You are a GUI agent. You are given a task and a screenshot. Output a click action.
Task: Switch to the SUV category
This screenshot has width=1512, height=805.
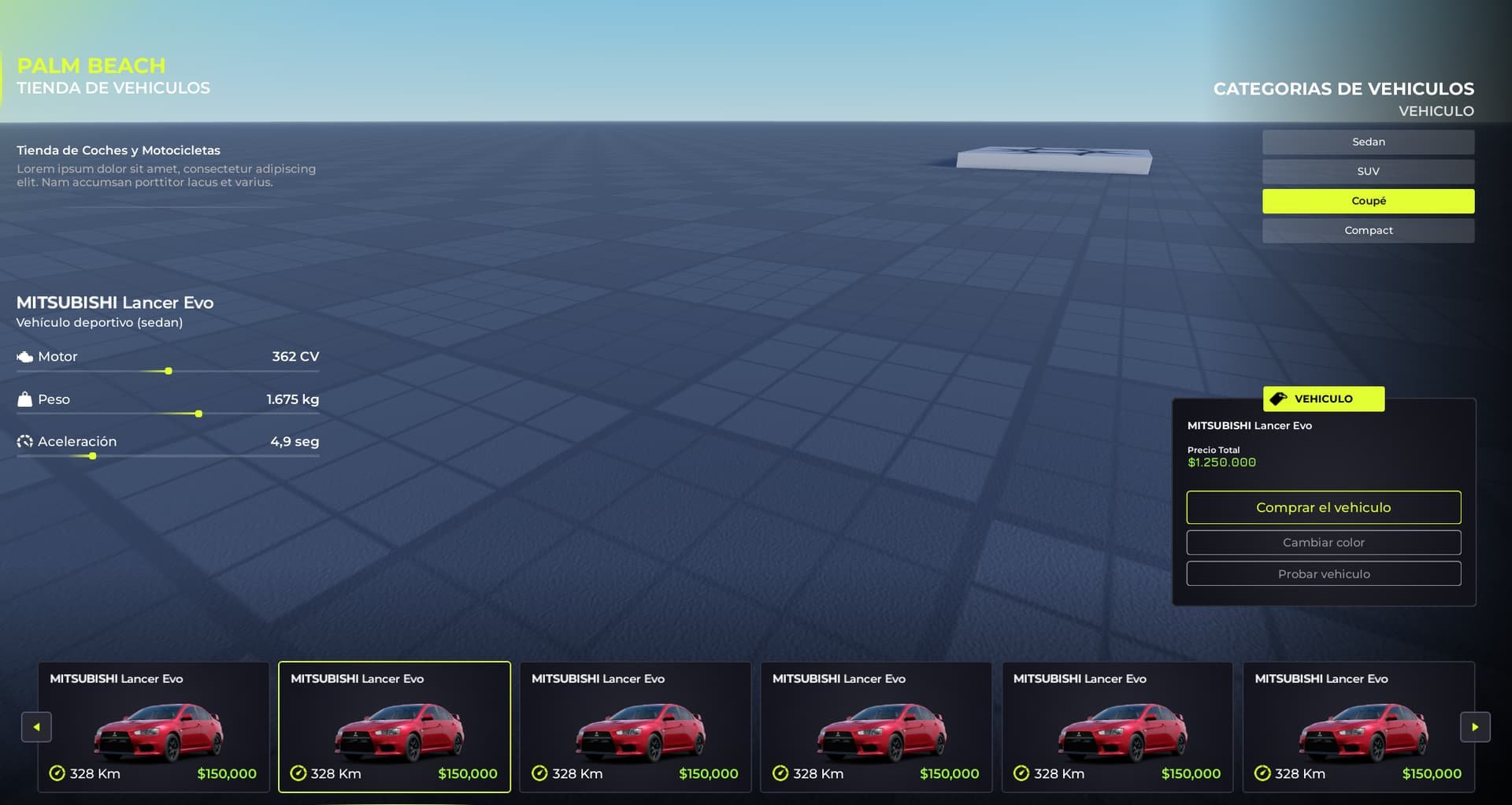pos(1369,172)
